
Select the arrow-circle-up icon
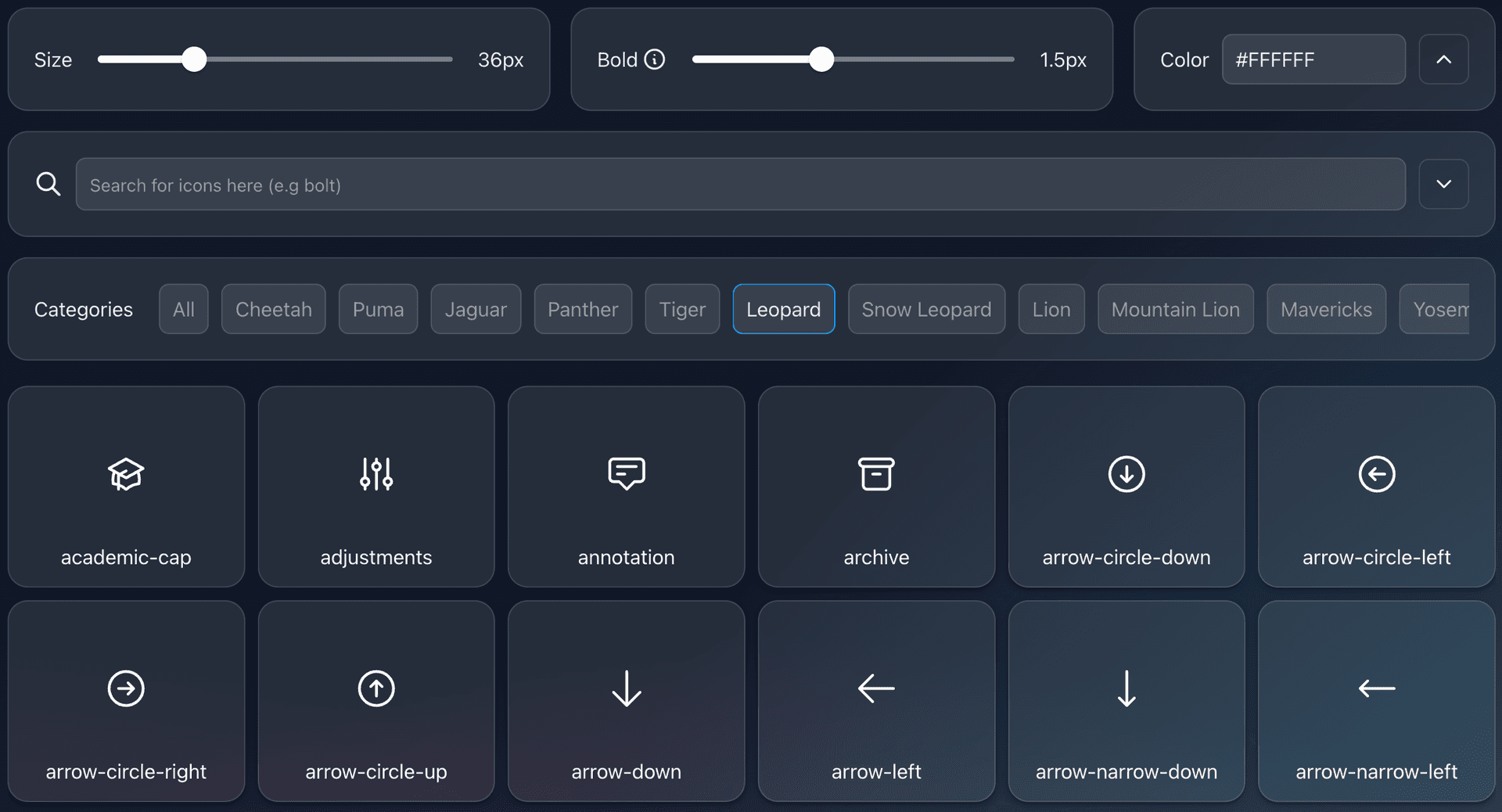[375, 700]
